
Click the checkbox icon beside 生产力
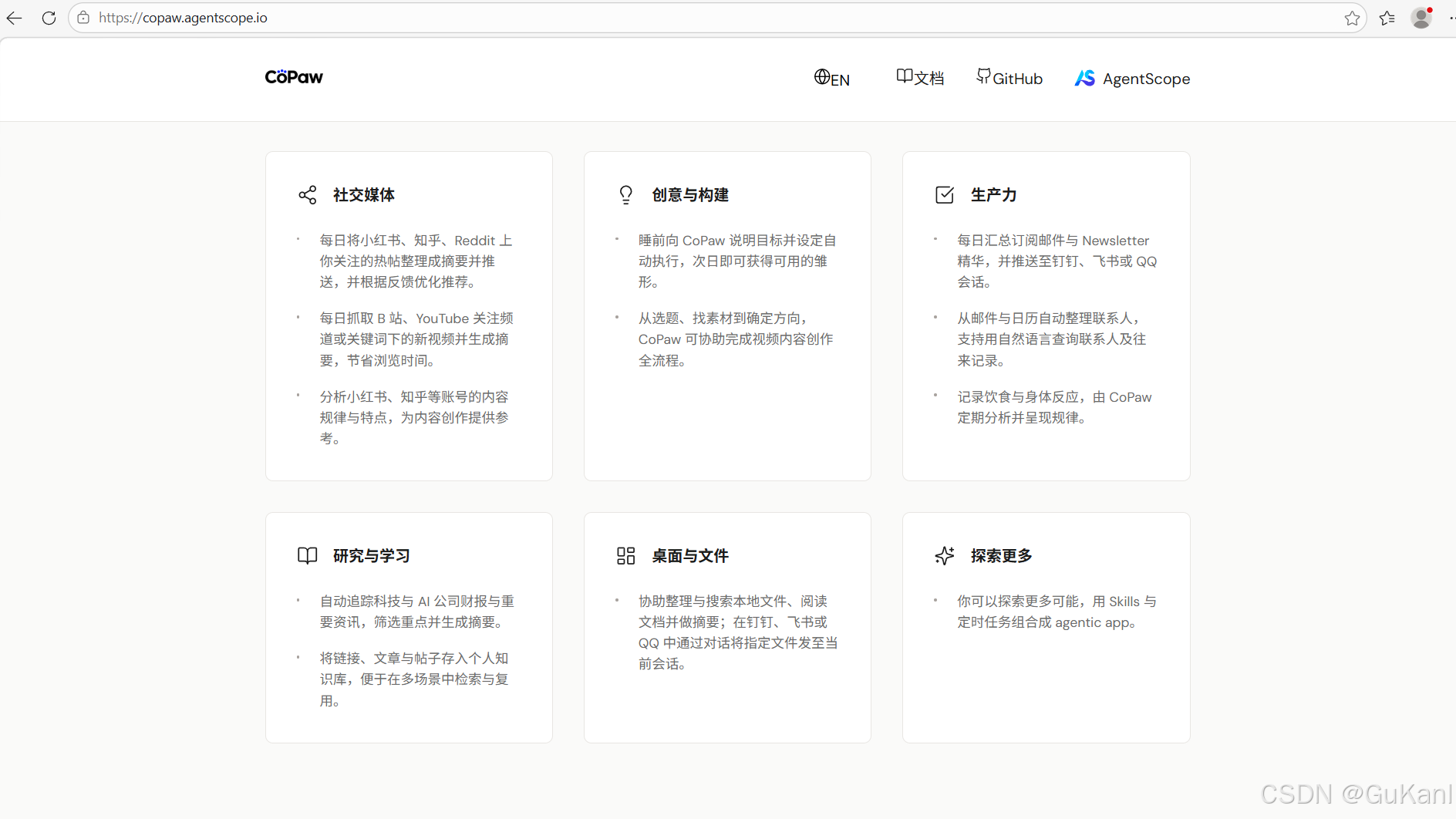point(945,195)
